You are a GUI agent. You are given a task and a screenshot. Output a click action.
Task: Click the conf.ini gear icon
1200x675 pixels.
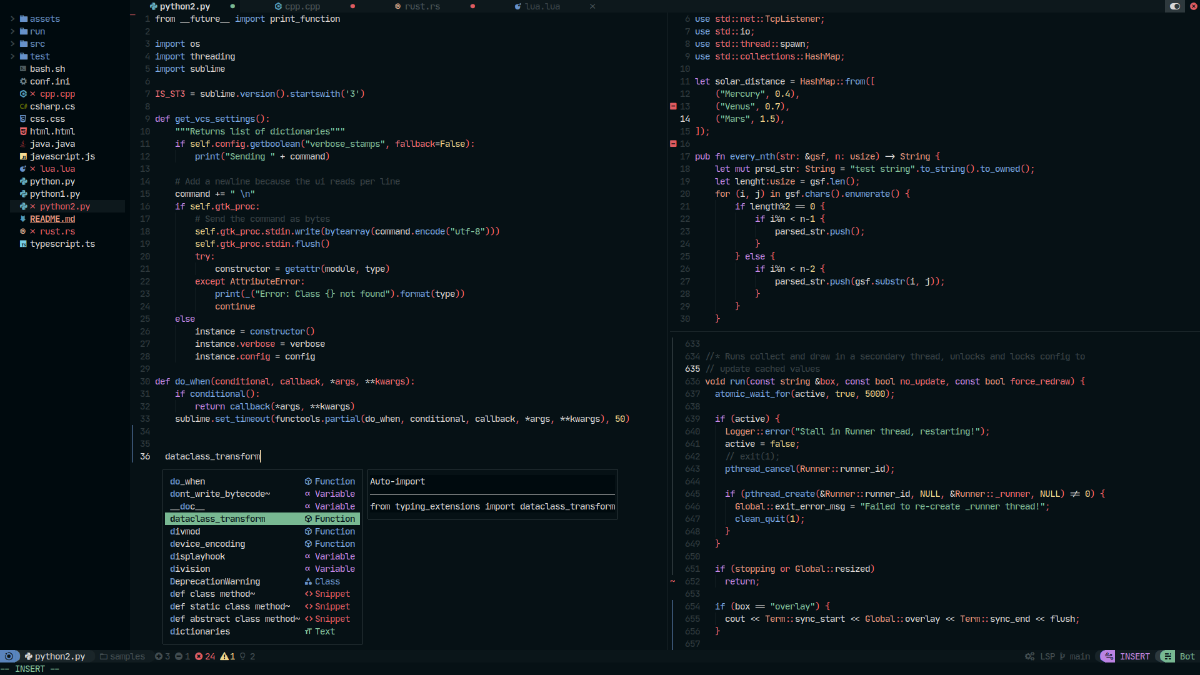tap(22, 81)
